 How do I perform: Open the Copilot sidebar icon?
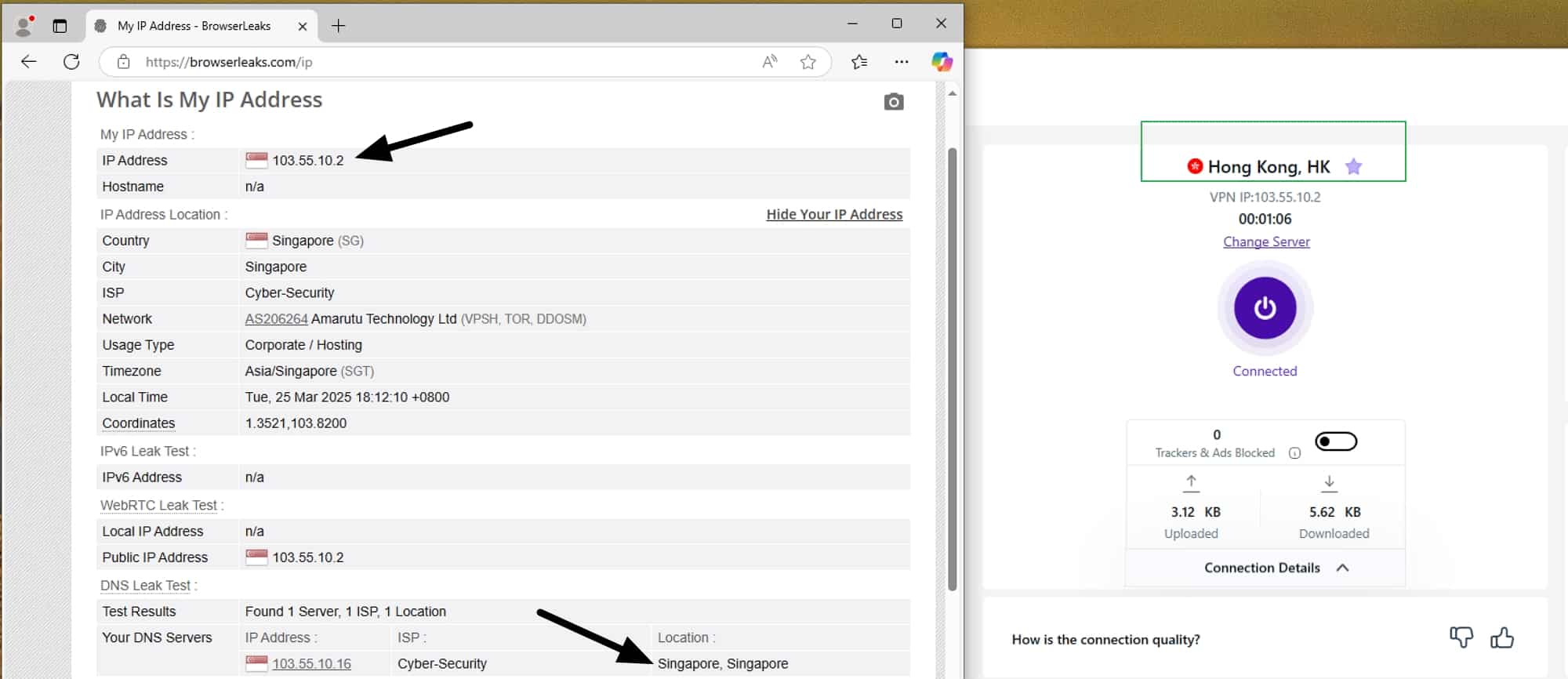pos(942,62)
